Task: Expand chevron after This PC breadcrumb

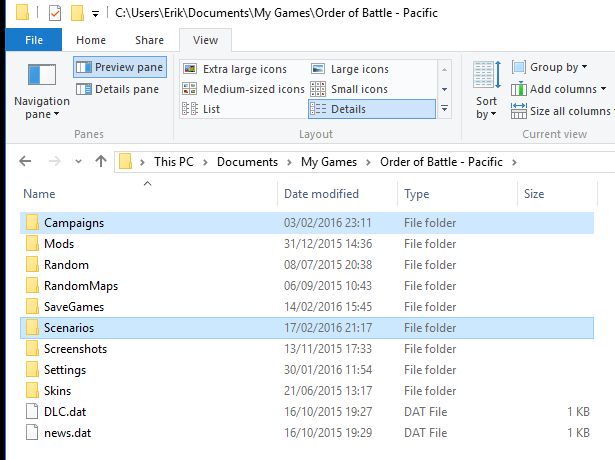Action: point(205,162)
